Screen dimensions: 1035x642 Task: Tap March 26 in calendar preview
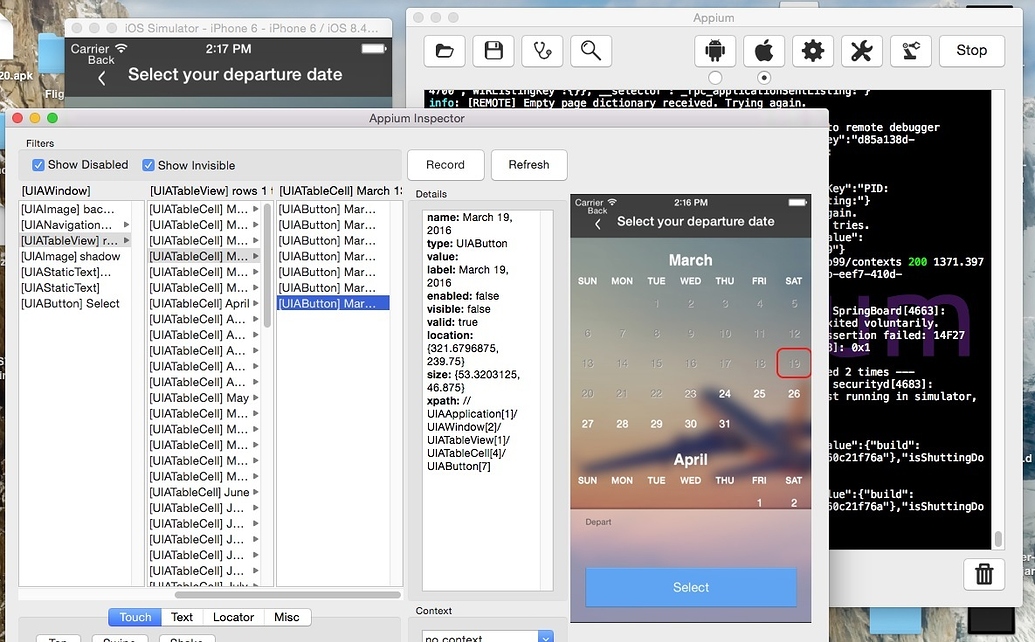coord(793,394)
